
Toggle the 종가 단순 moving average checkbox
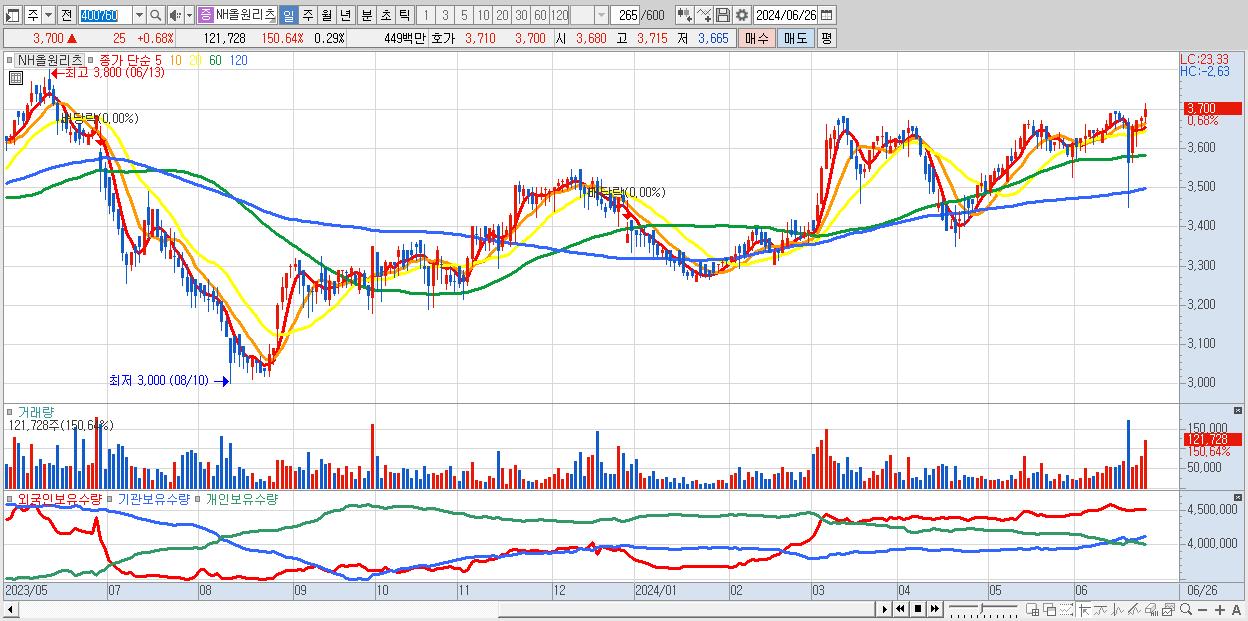[91, 60]
